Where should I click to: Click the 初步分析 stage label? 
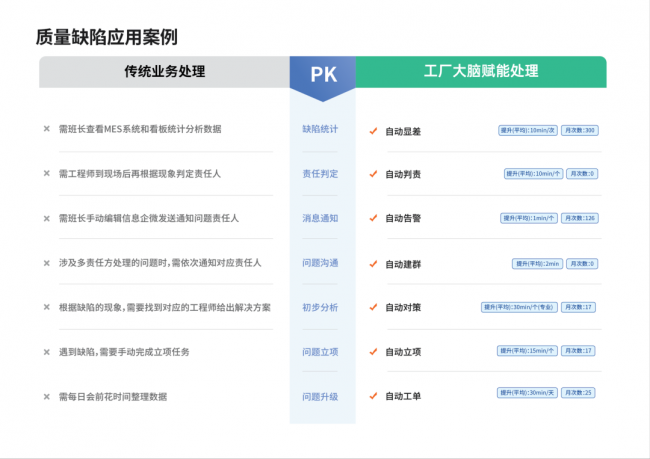click(320, 307)
